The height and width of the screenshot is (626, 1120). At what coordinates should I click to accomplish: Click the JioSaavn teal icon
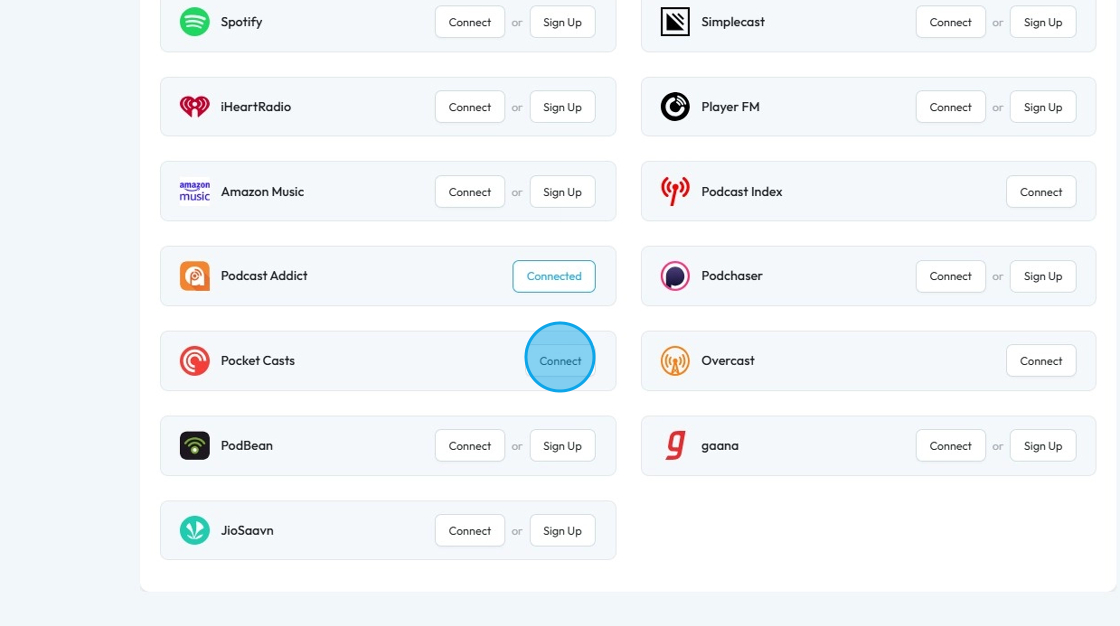click(195, 531)
